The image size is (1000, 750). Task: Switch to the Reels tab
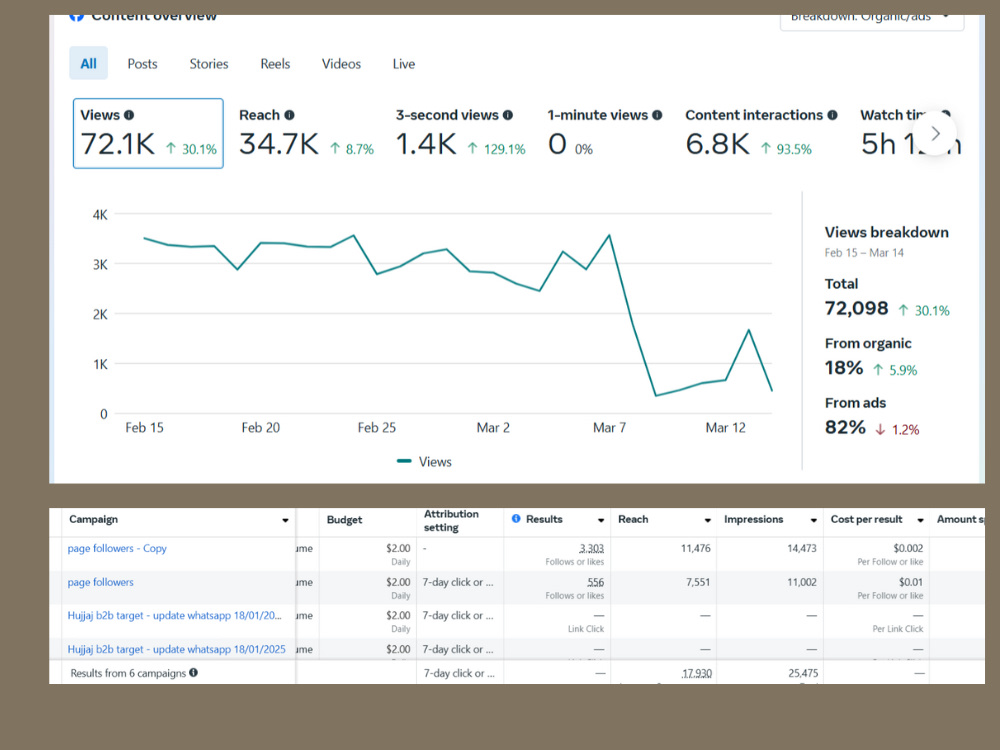(x=275, y=64)
